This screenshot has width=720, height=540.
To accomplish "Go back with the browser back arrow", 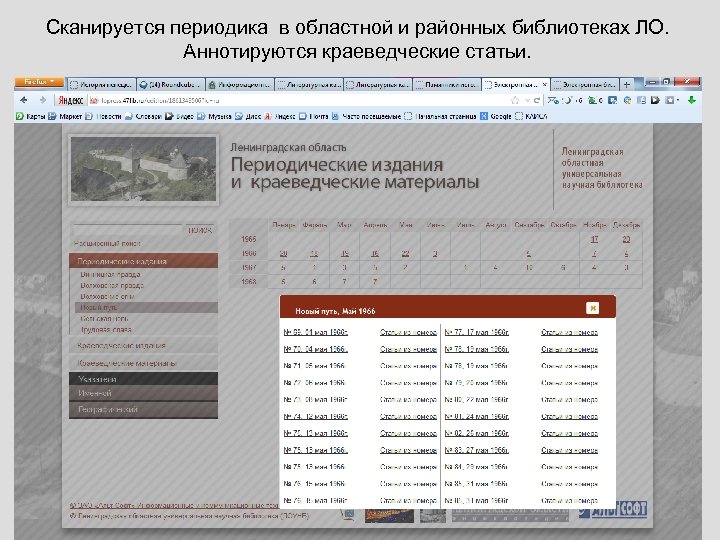I will [24, 100].
